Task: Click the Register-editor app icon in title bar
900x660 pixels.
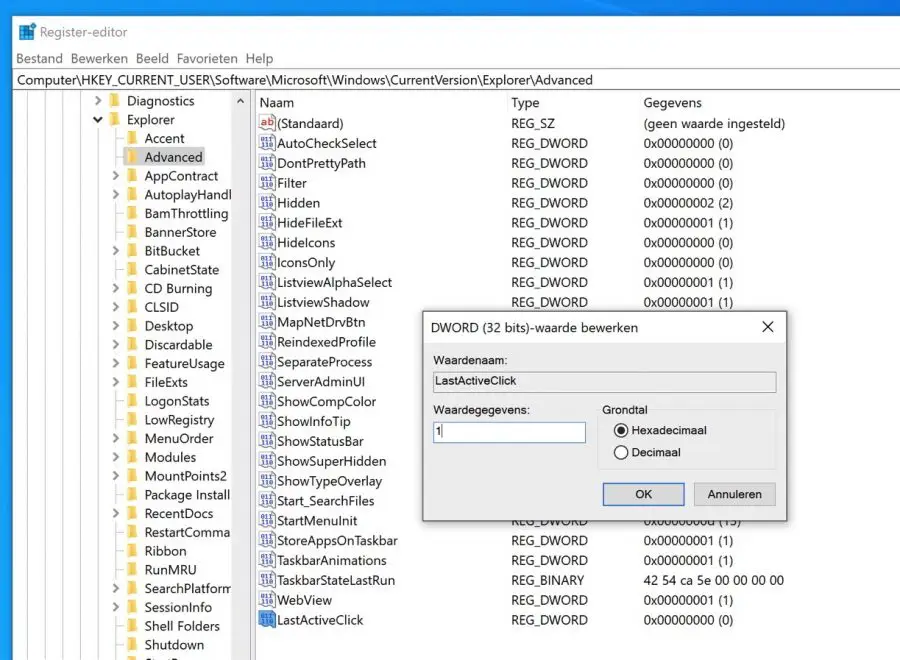Action: point(27,32)
